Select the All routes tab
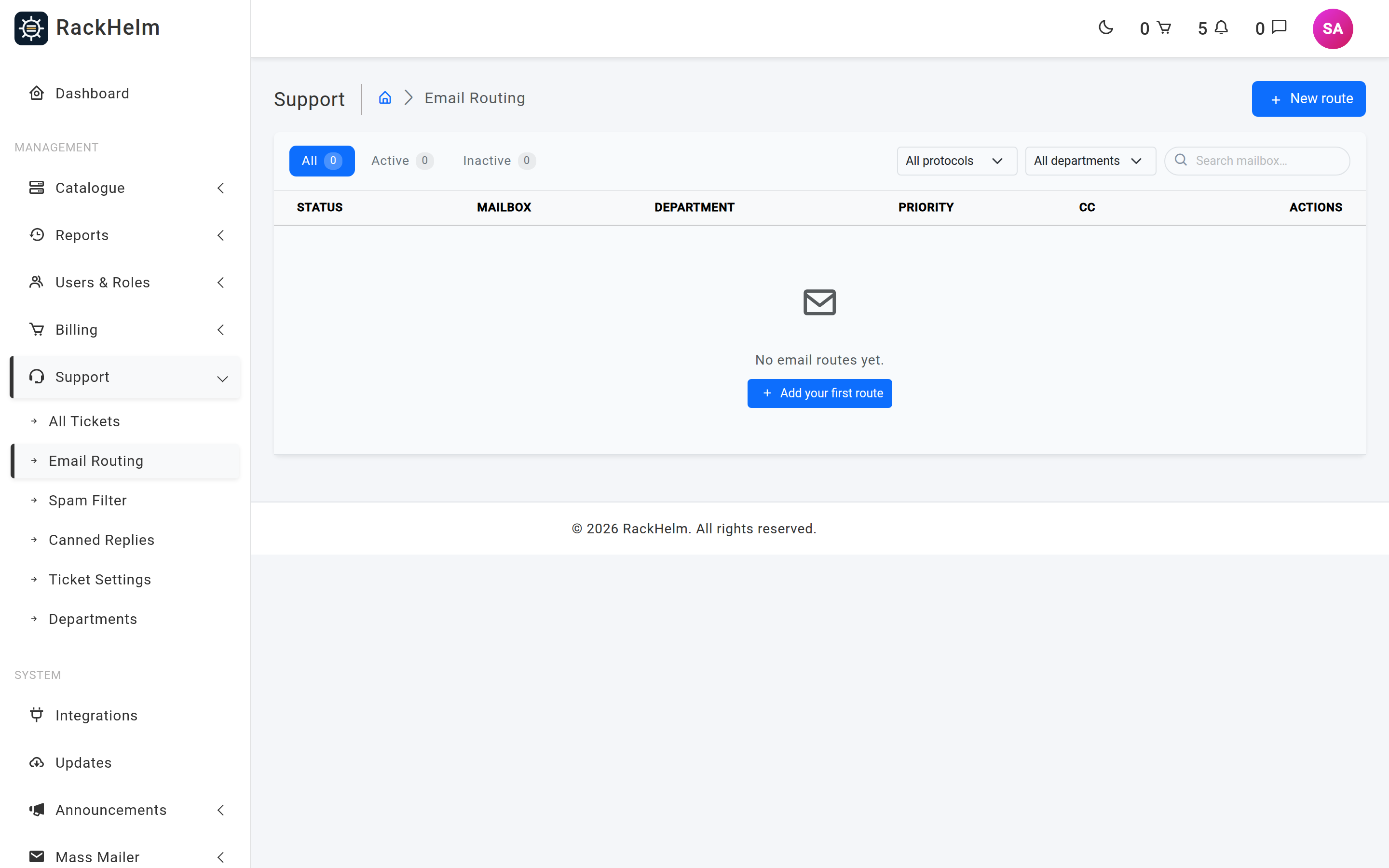Screen dimensions: 1389x868 [322, 161]
